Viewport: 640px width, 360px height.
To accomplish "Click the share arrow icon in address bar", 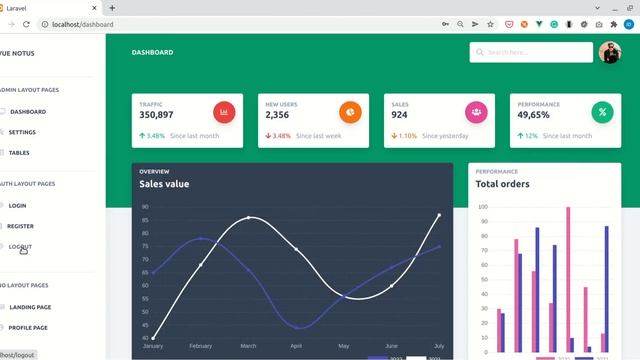I will [x=475, y=24].
